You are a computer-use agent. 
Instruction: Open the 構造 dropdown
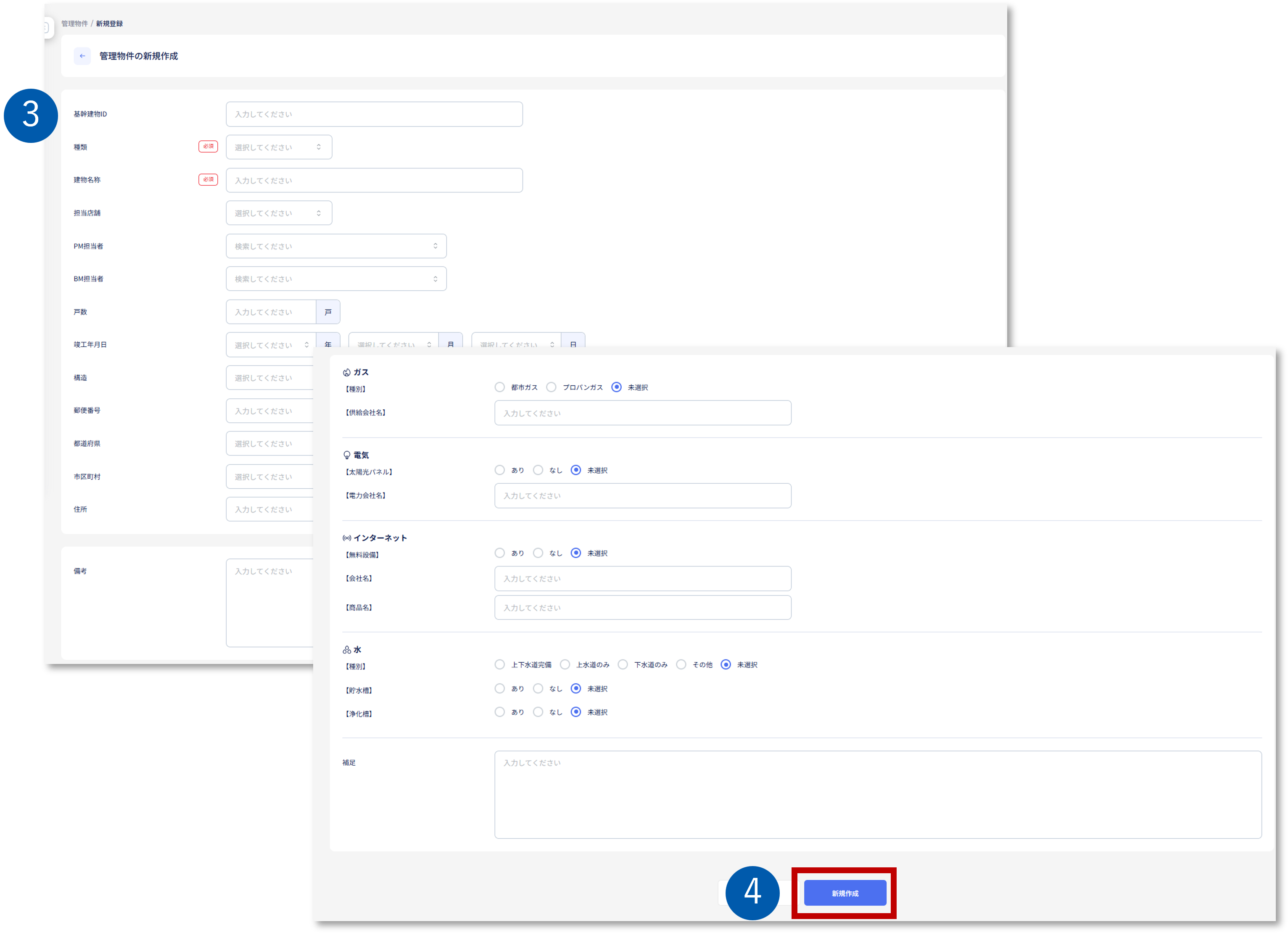pyautogui.click(x=270, y=377)
